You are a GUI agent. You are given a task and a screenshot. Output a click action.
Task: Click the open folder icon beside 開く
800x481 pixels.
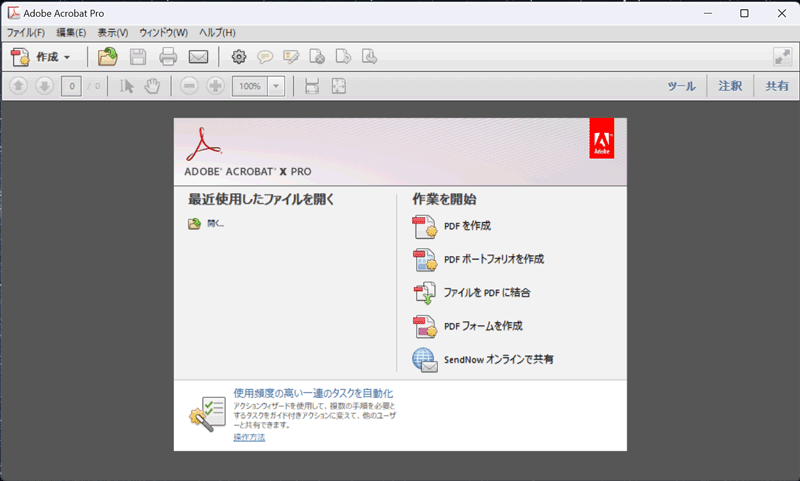194,223
